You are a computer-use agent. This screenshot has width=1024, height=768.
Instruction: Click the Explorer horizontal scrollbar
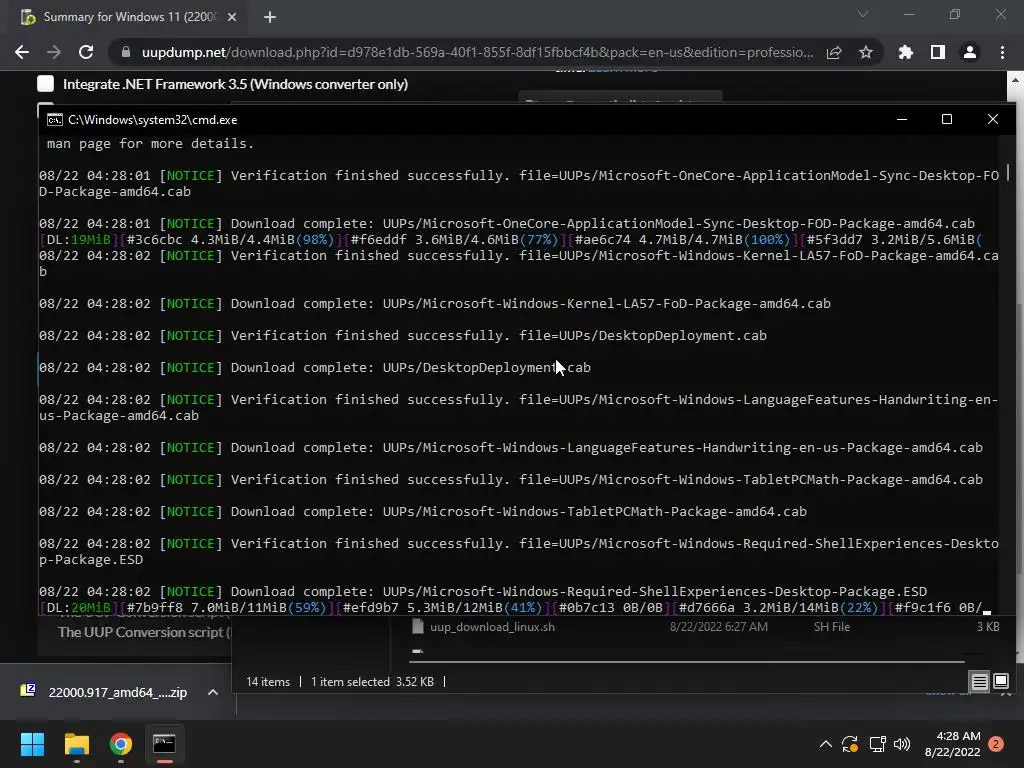click(686, 662)
